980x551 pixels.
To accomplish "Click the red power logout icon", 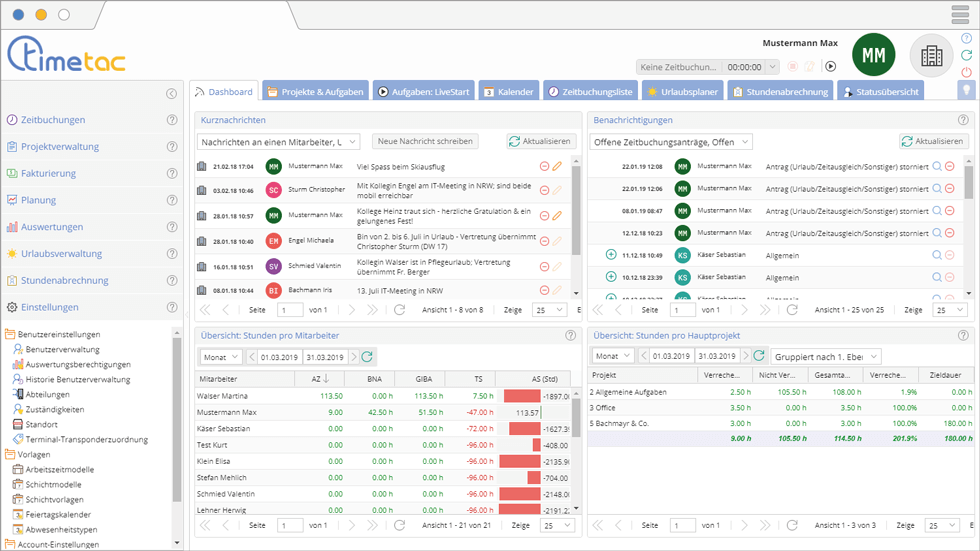I will tap(966, 72).
